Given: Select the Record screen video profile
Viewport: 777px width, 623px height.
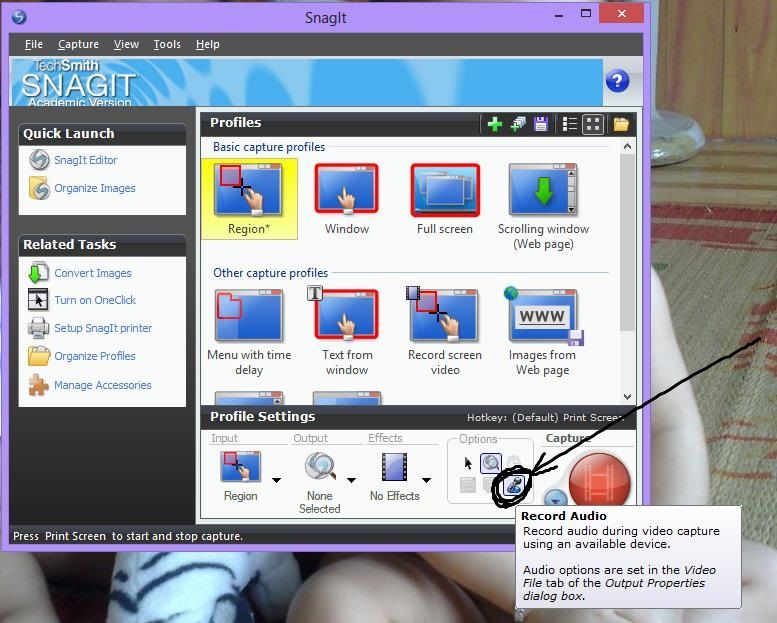Looking at the screenshot, I should (444, 333).
